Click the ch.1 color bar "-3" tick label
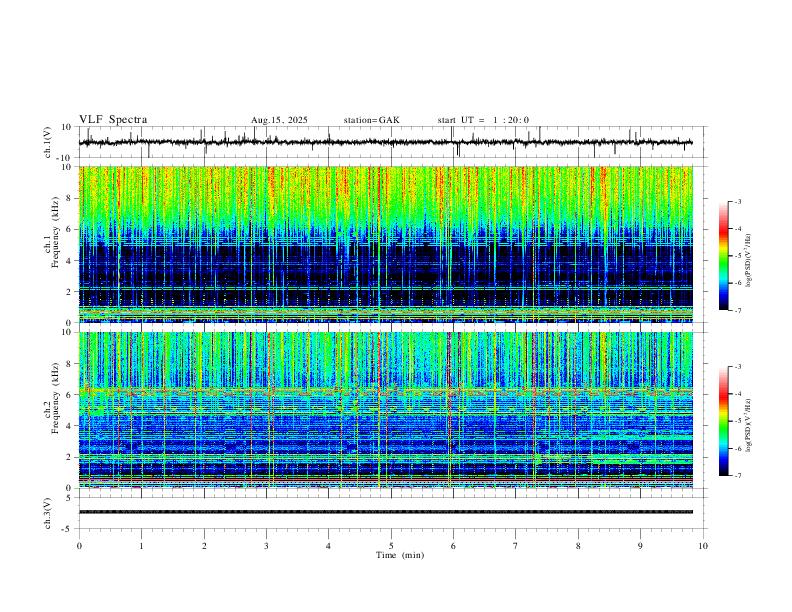792x612 pixels. pyautogui.click(x=737, y=201)
